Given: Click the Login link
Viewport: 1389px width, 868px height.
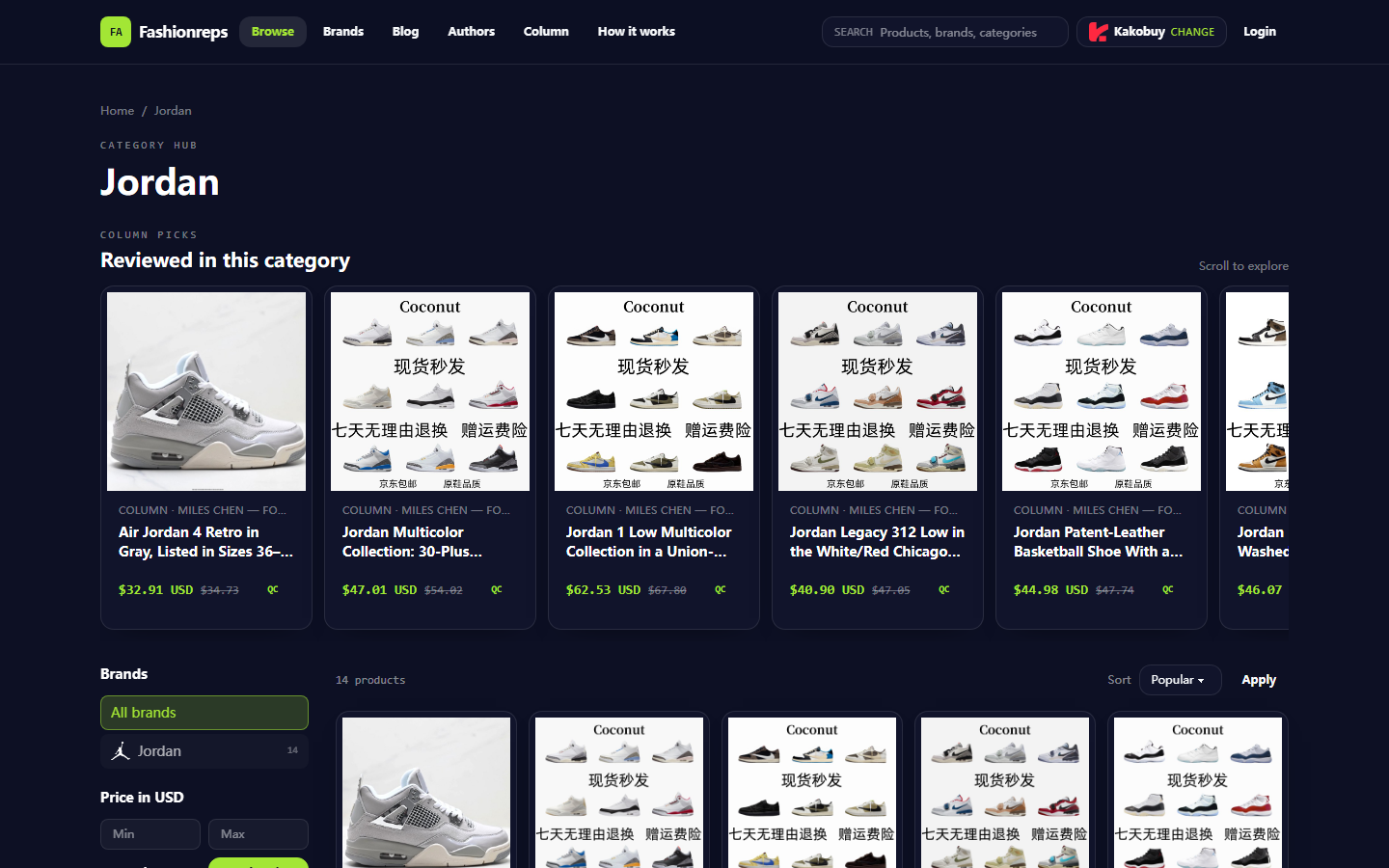Looking at the screenshot, I should (1260, 32).
